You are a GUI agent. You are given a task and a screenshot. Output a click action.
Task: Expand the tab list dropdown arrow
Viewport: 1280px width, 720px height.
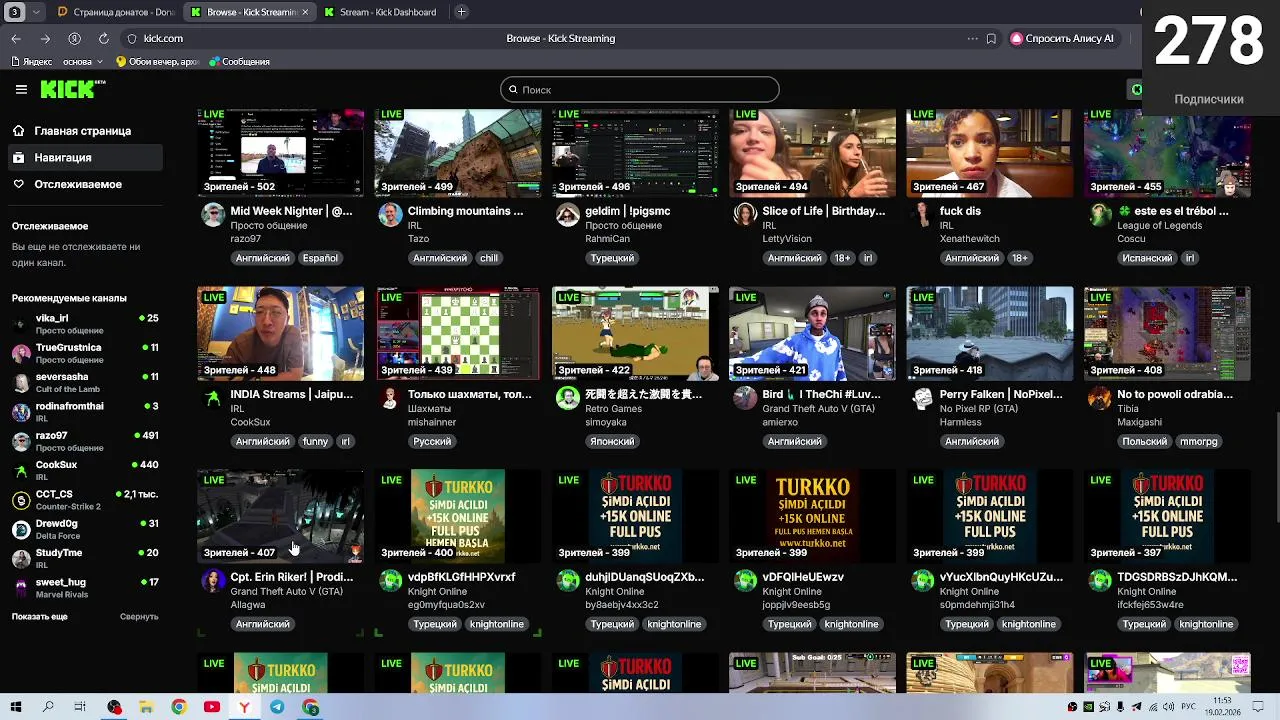tap(37, 12)
